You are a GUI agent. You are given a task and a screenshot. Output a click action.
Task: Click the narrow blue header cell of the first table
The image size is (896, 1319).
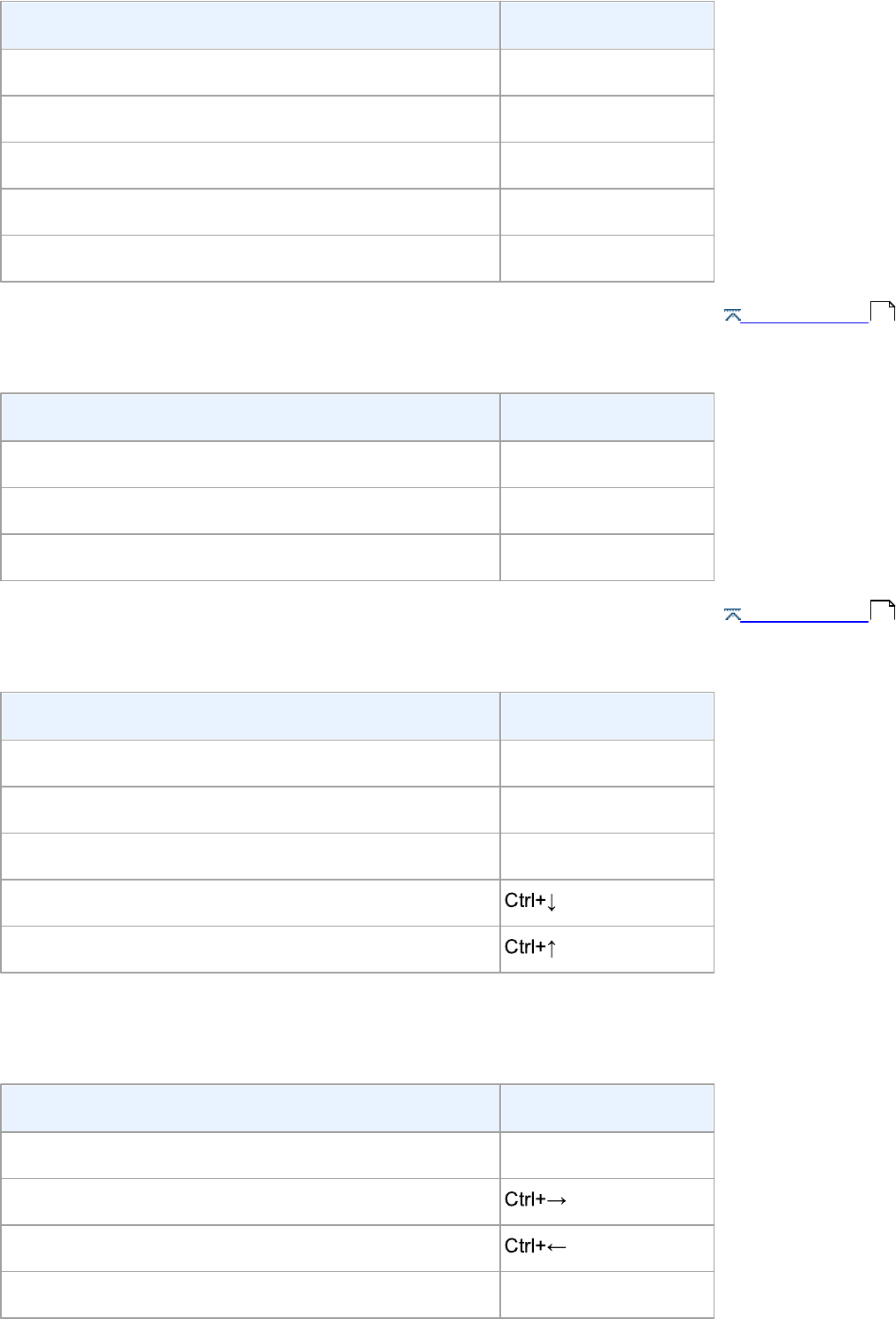(606, 25)
